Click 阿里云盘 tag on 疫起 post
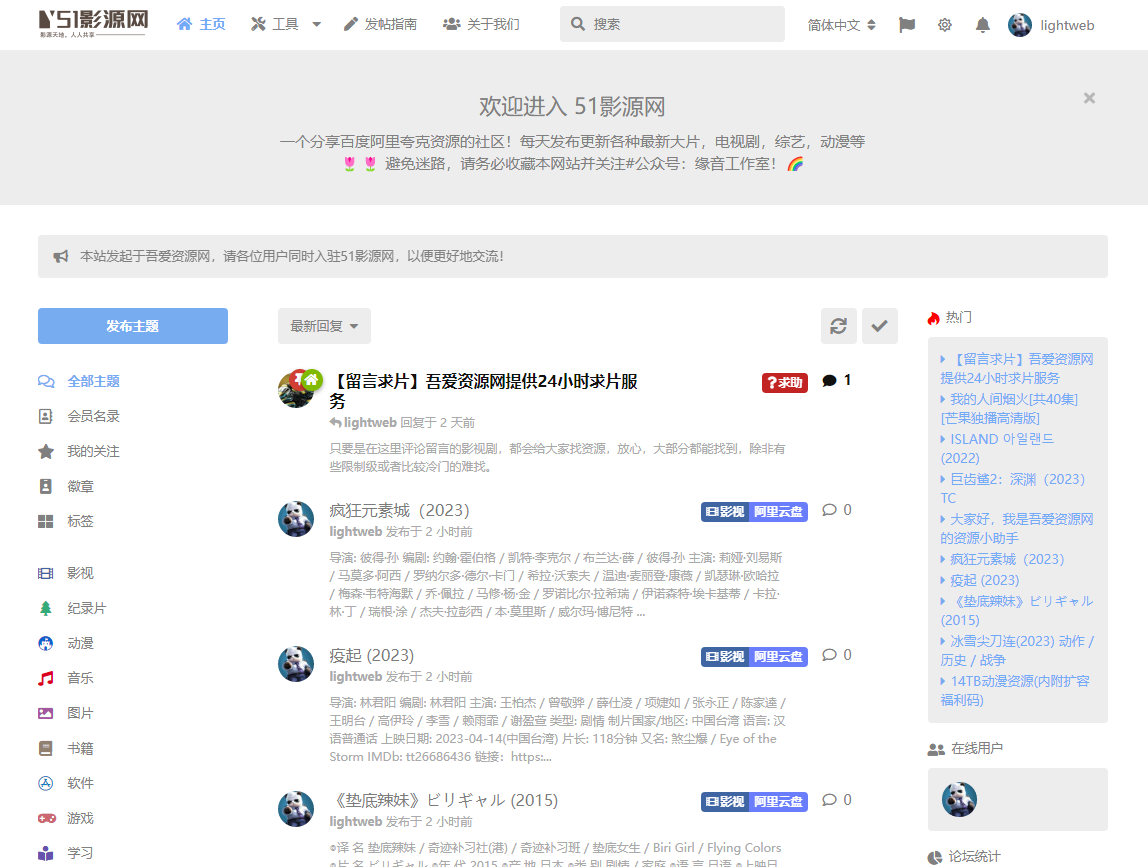1148x867 pixels. pyautogui.click(x=779, y=657)
